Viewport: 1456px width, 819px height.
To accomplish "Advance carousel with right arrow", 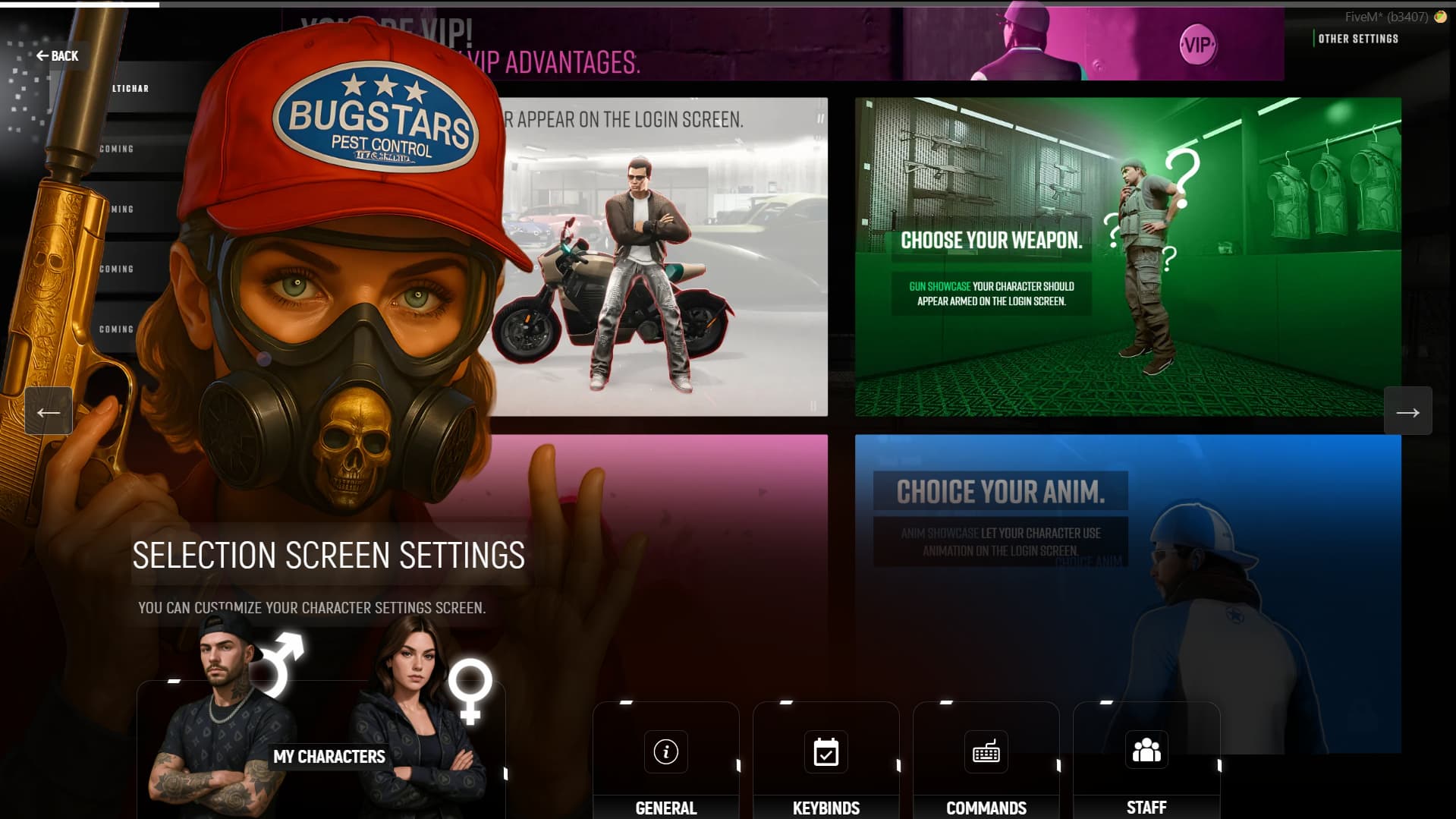I will tap(1407, 411).
